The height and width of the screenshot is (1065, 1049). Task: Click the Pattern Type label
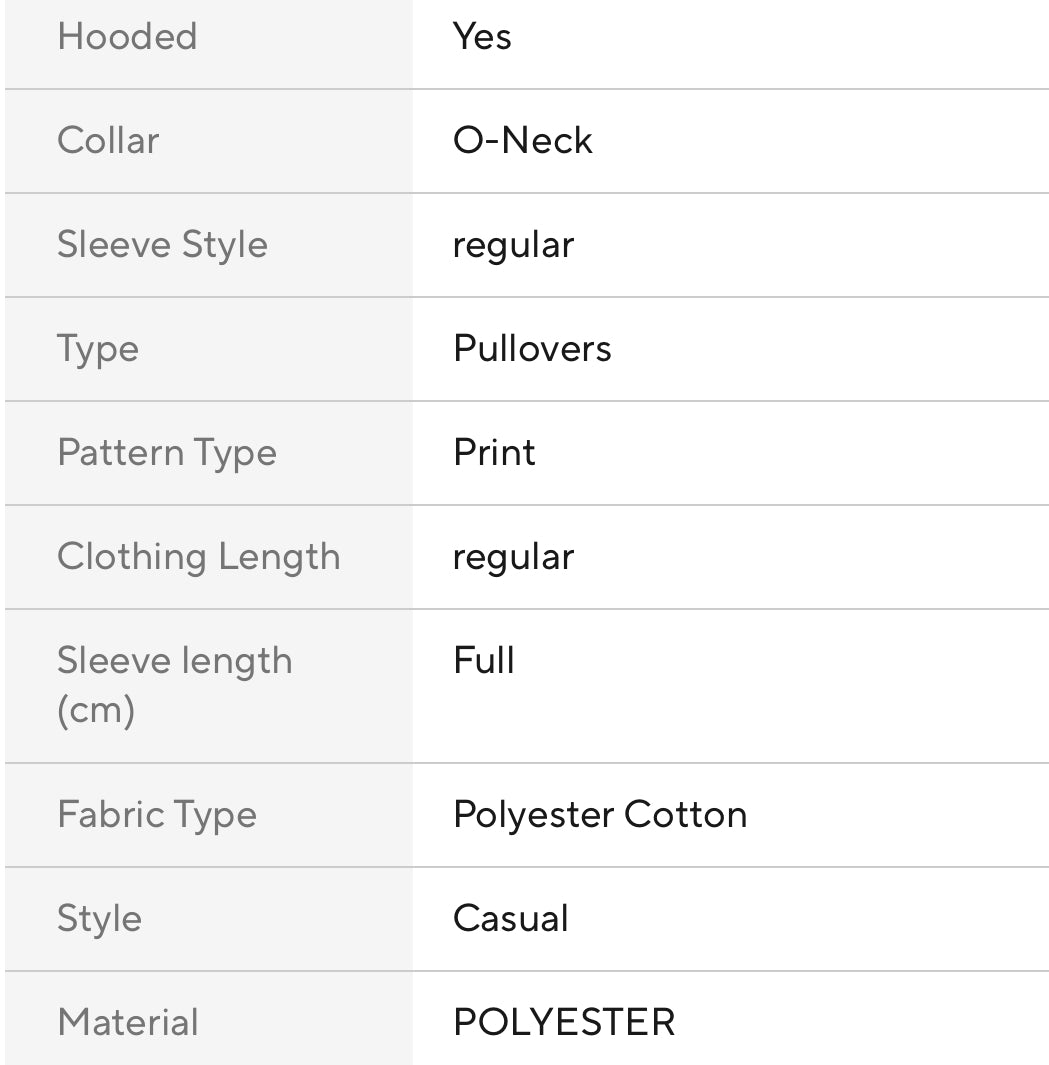[167, 453]
